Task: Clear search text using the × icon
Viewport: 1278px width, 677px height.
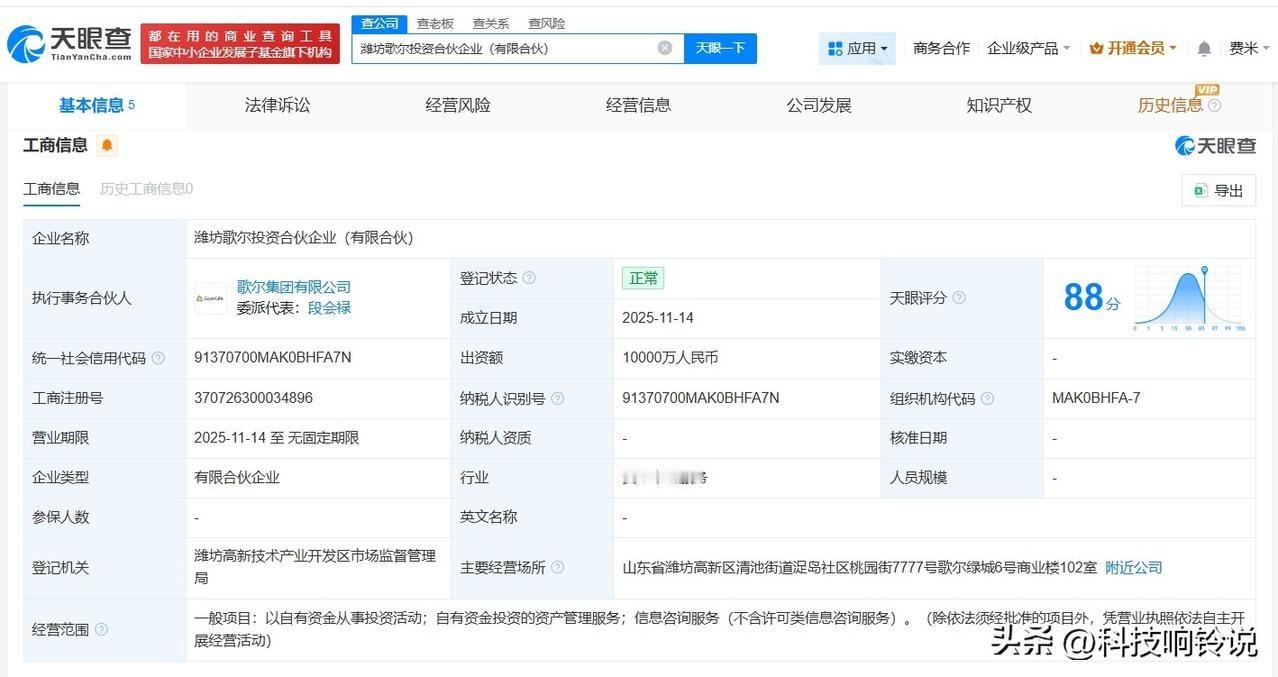Action: [663, 47]
